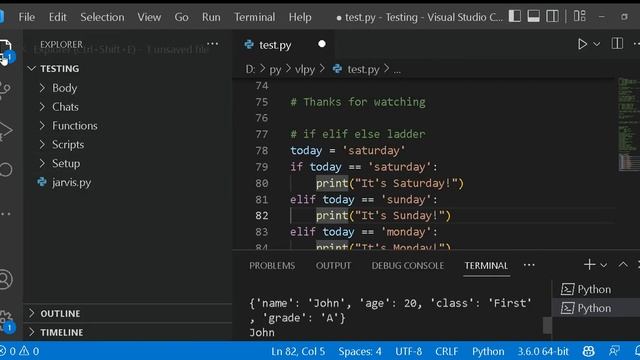Viewport: 640px width, 360px height.
Task: Open the new terminal launch profile dropdown
Action: [x=604, y=265]
